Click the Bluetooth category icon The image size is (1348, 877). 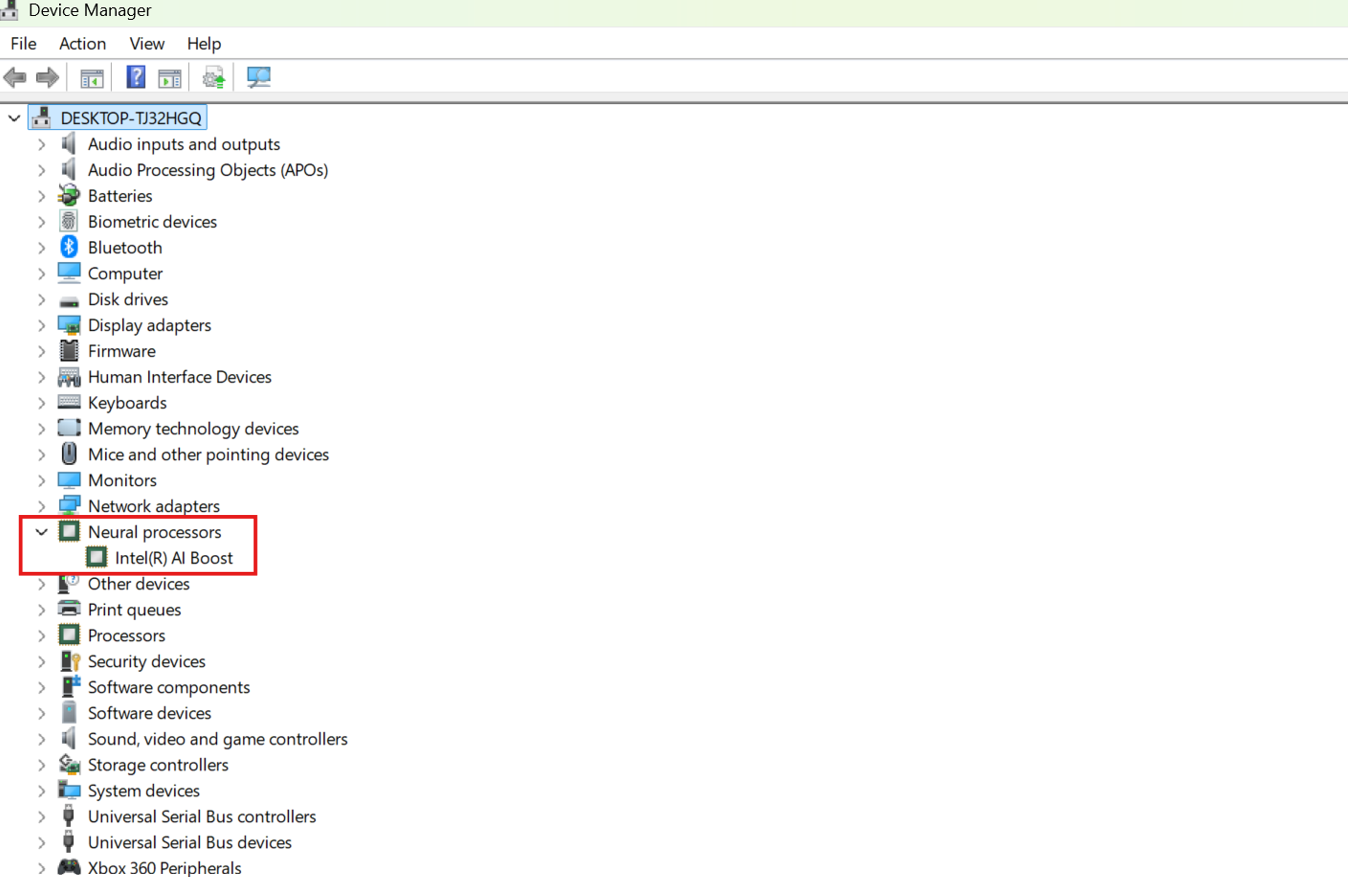(x=69, y=247)
